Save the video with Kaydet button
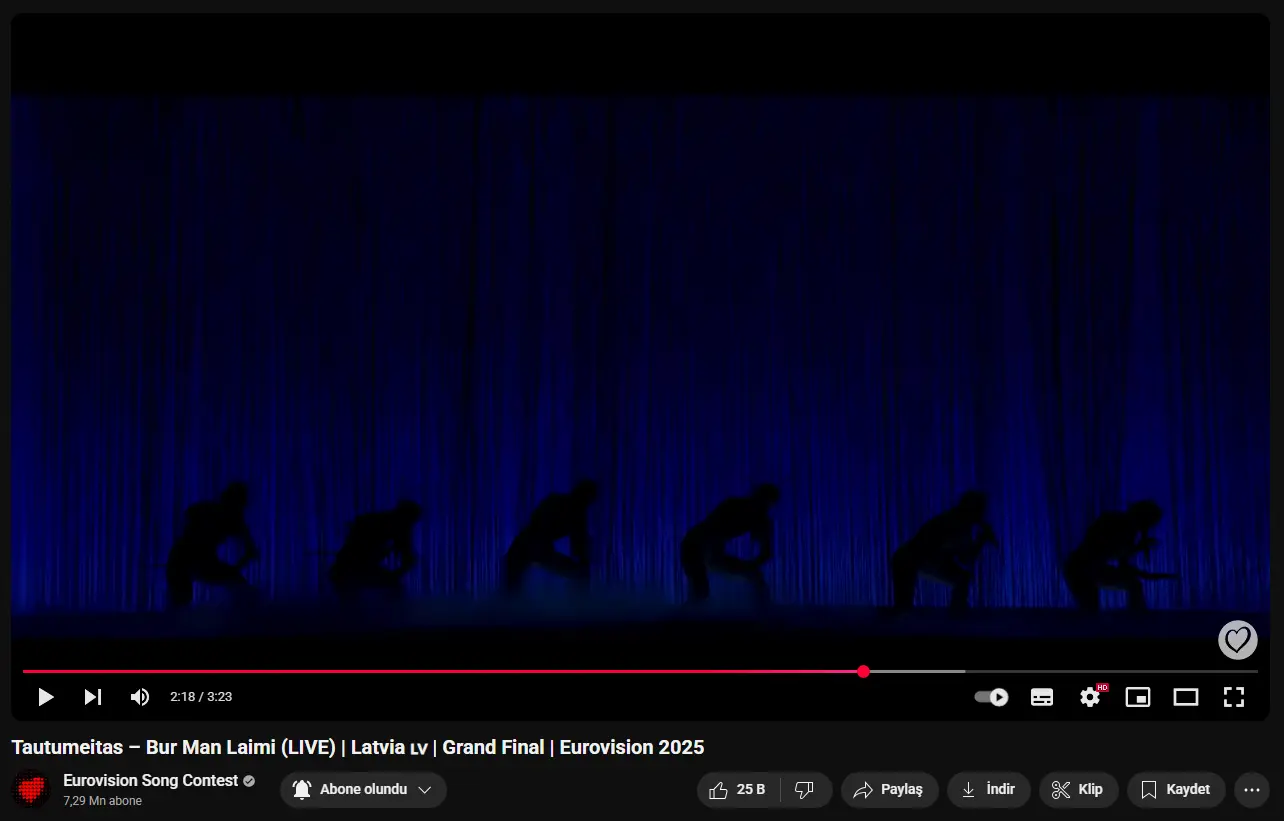 pos(1176,790)
